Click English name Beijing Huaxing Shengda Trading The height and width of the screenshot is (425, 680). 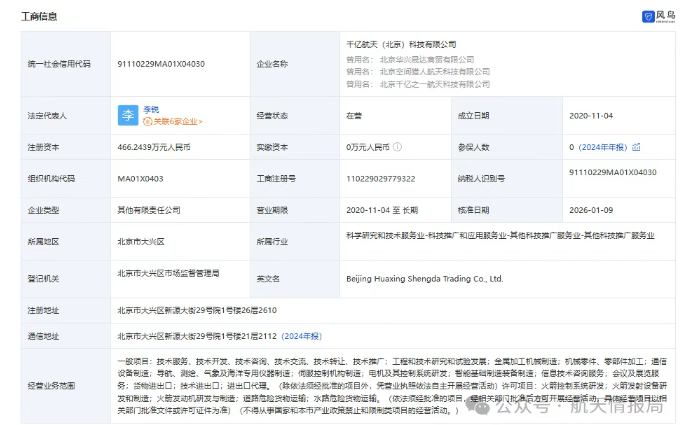(x=425, y=278)
